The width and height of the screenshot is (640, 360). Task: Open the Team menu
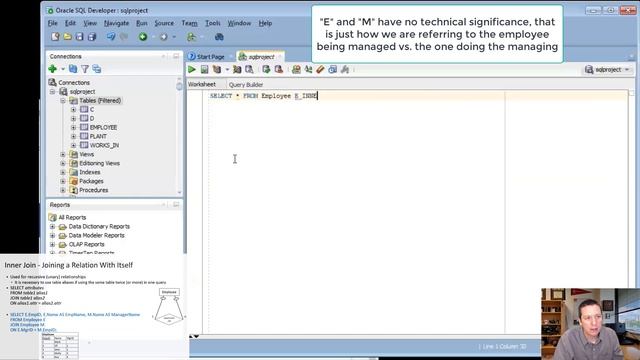click(189, 23)
